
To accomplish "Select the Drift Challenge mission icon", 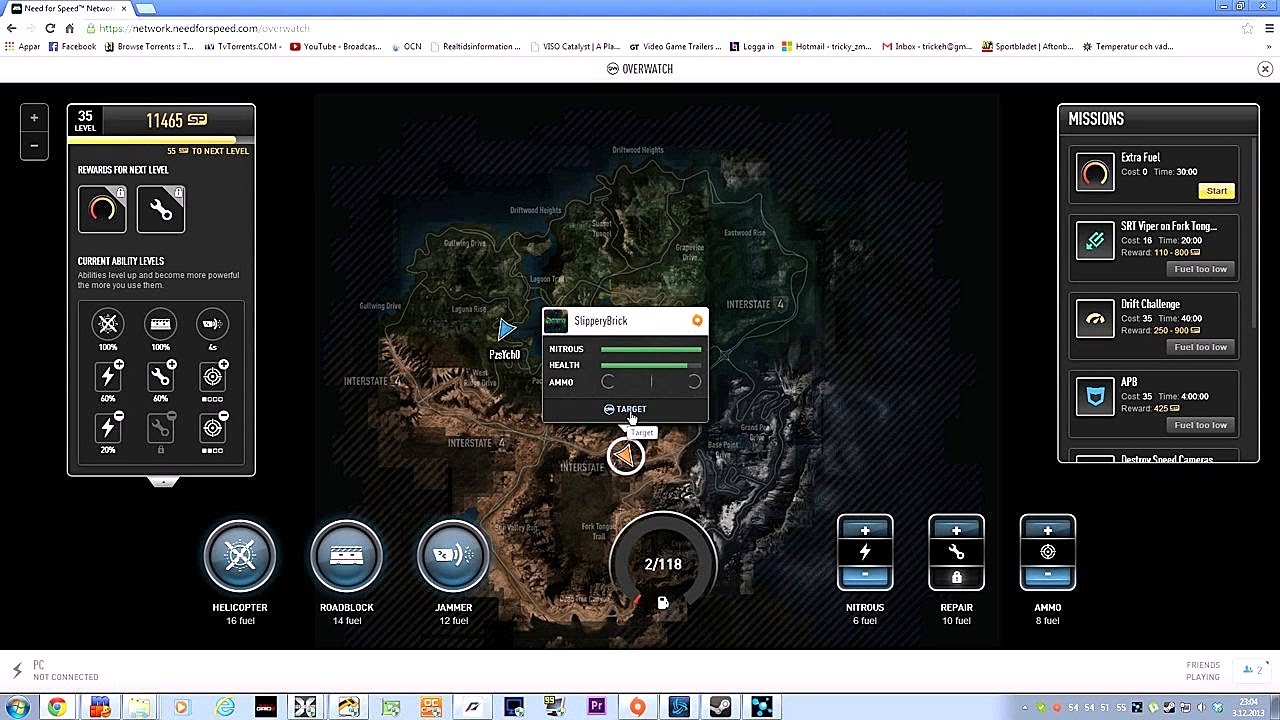I will pos(1095,319).
